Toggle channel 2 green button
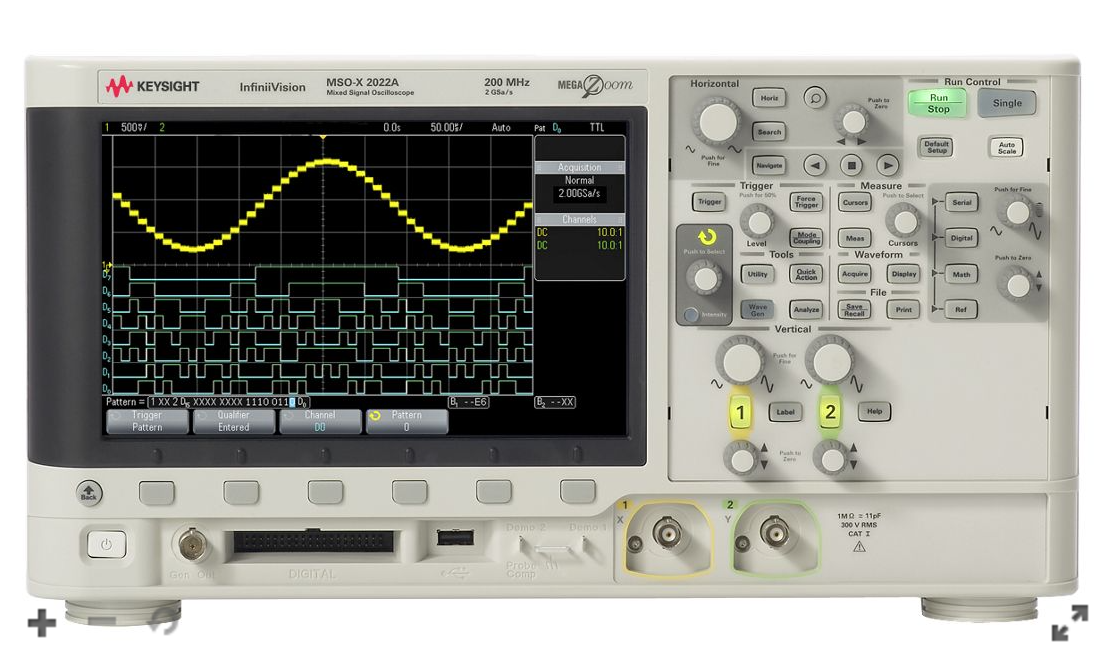Screen dimensions: 1116x670 829,412
